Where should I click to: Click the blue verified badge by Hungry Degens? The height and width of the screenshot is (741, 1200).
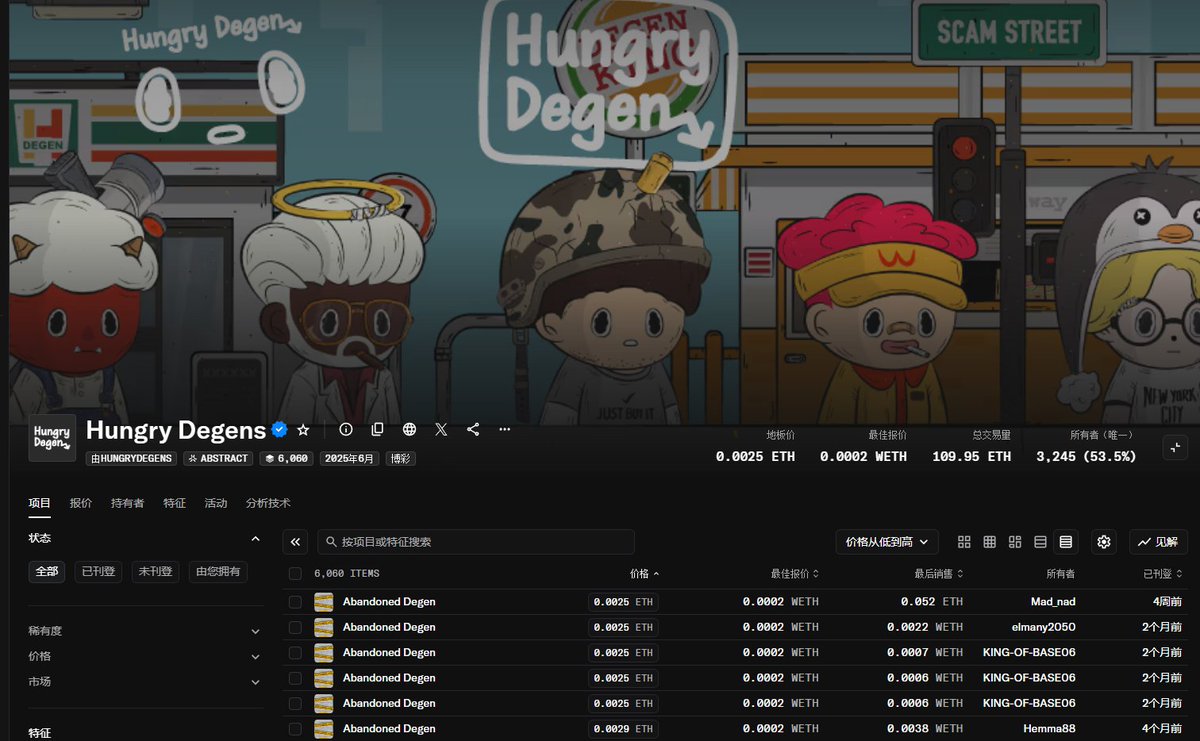coord(280,430)
